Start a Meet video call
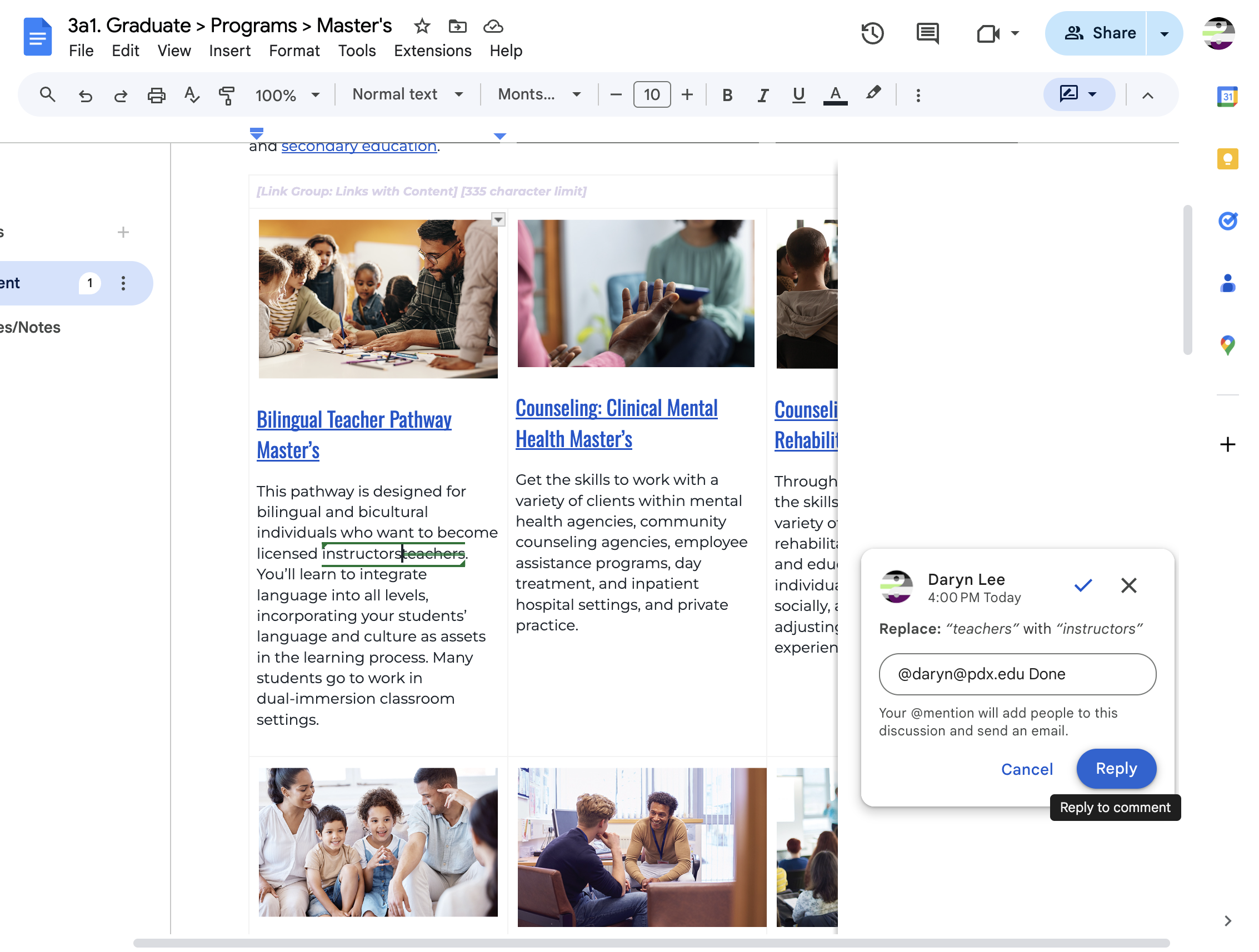1259x952 pixels. pyautogui.click(x=988, y=33)
